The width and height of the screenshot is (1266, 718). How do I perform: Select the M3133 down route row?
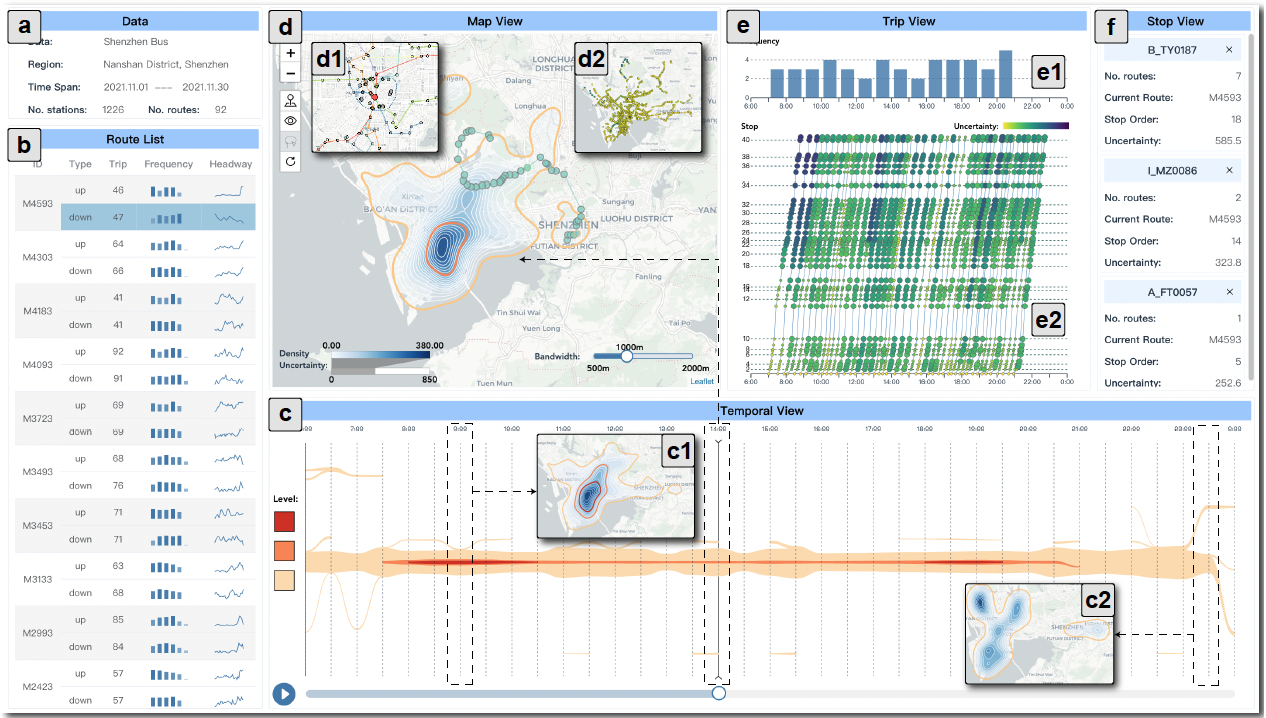point(158,594)
